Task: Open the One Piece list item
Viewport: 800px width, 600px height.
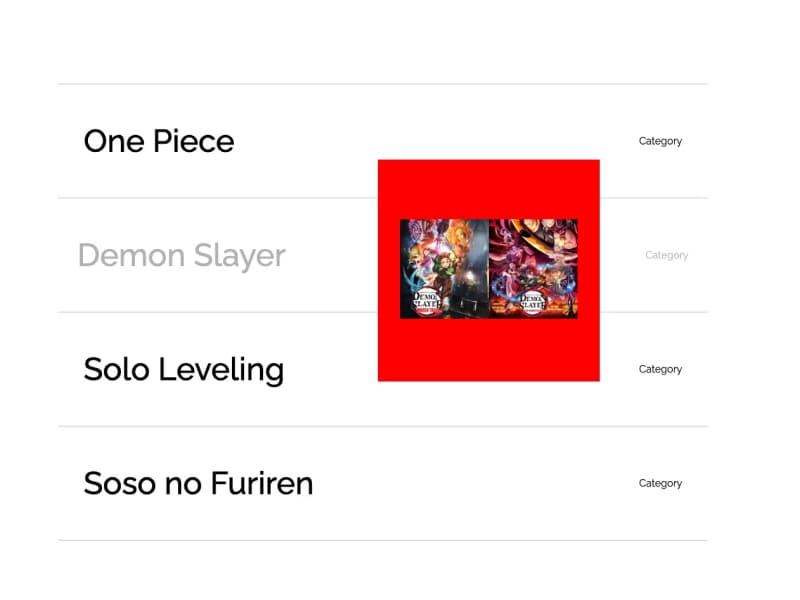Action: (x=159, y=142)
